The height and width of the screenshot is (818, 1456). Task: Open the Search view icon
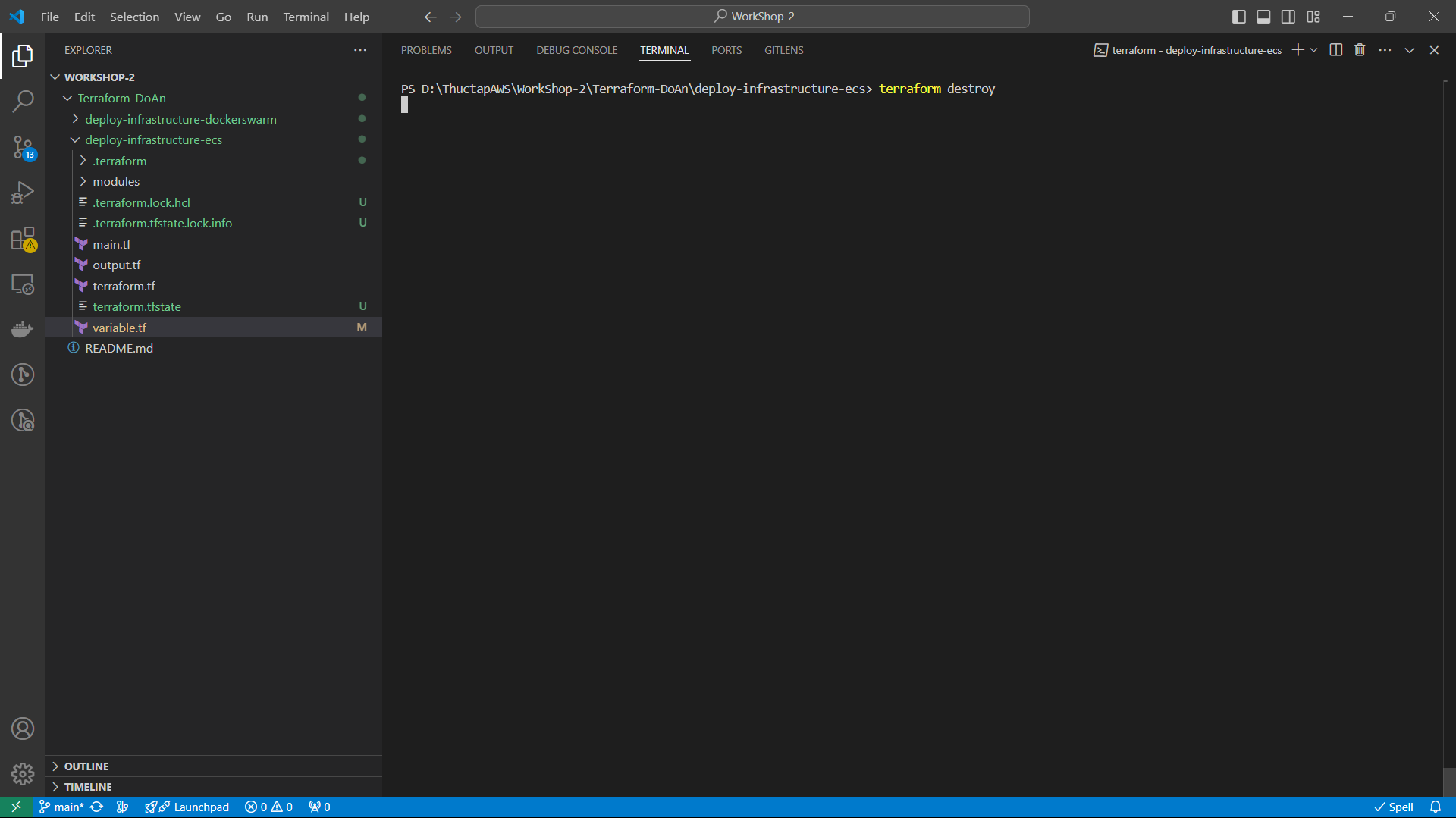pos(23,101)
